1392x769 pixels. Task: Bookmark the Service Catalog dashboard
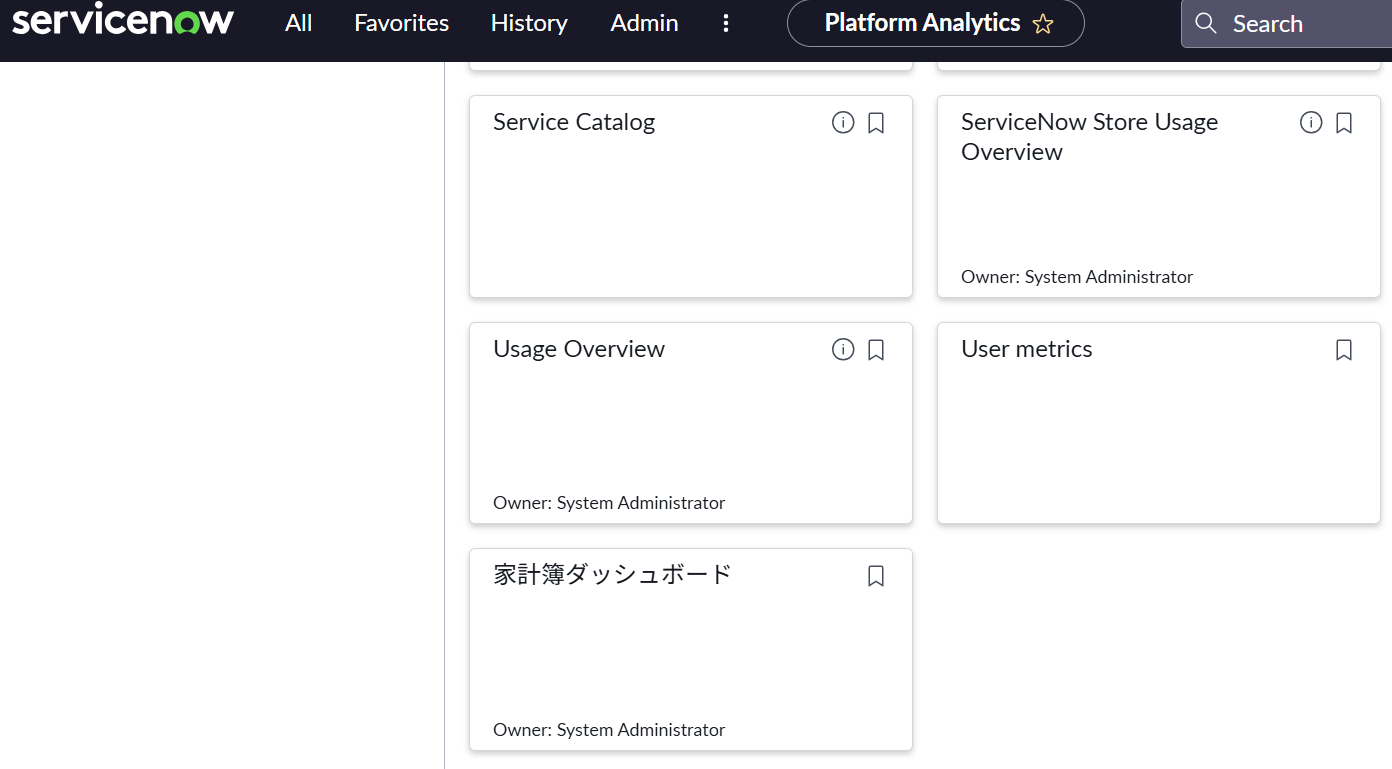pos(876,123)
